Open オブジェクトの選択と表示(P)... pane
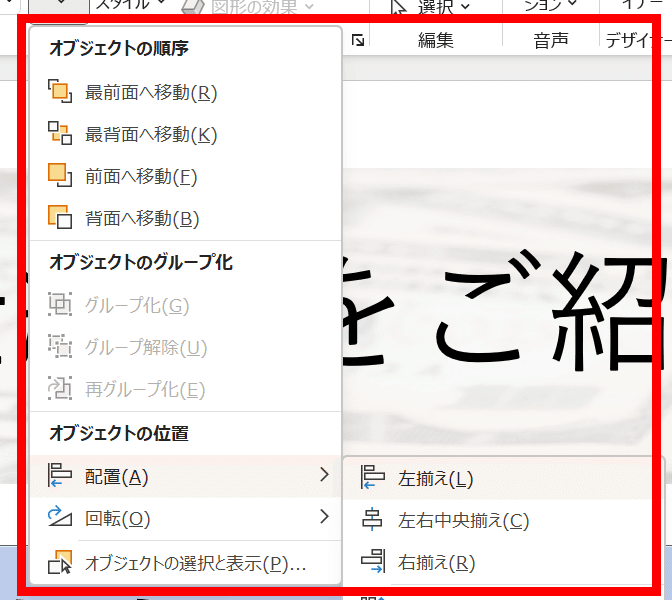The height and width of the screenshot is (600, 672). tap(186, 563)
